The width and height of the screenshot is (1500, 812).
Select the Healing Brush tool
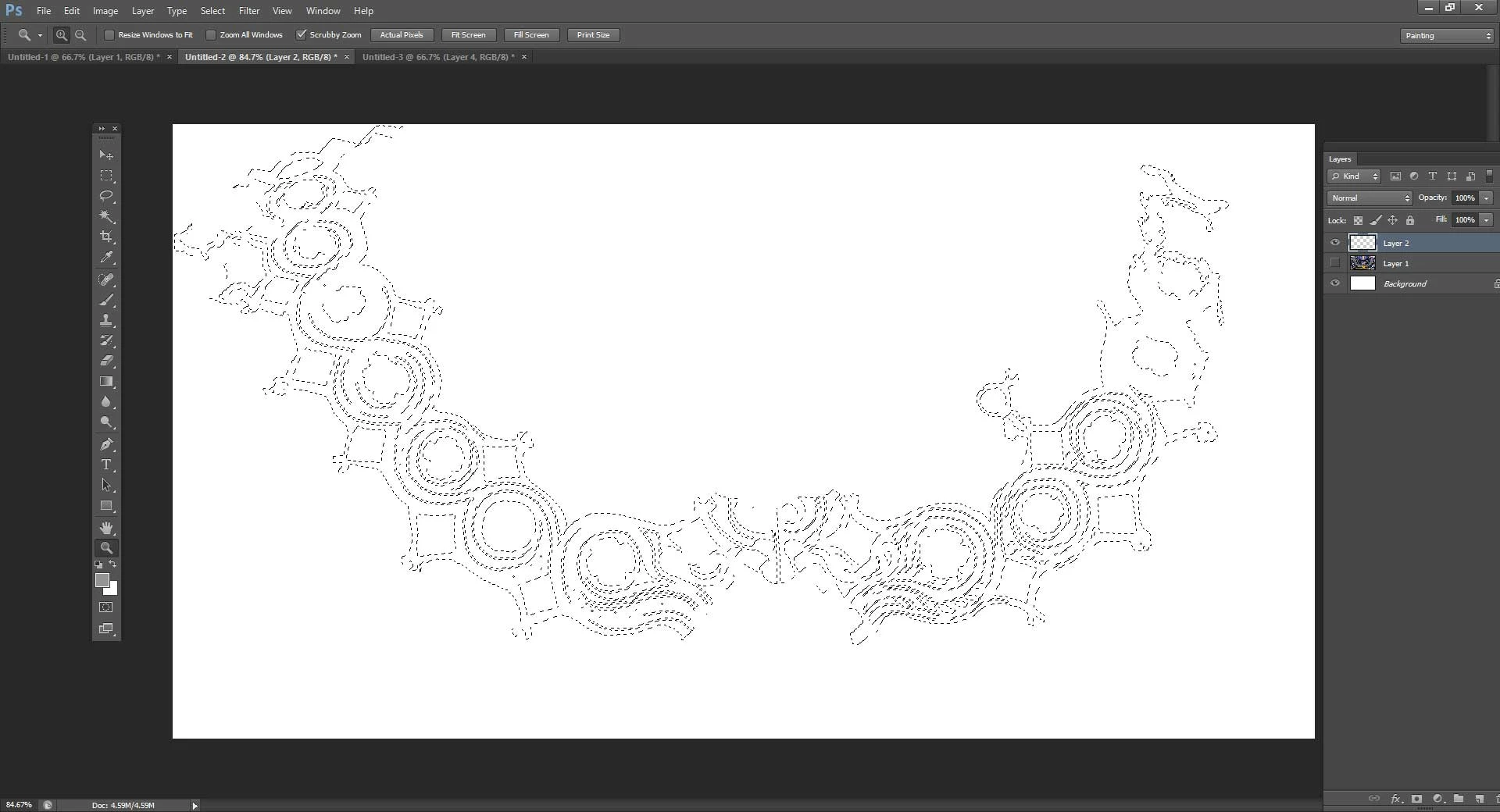point(106,280)
